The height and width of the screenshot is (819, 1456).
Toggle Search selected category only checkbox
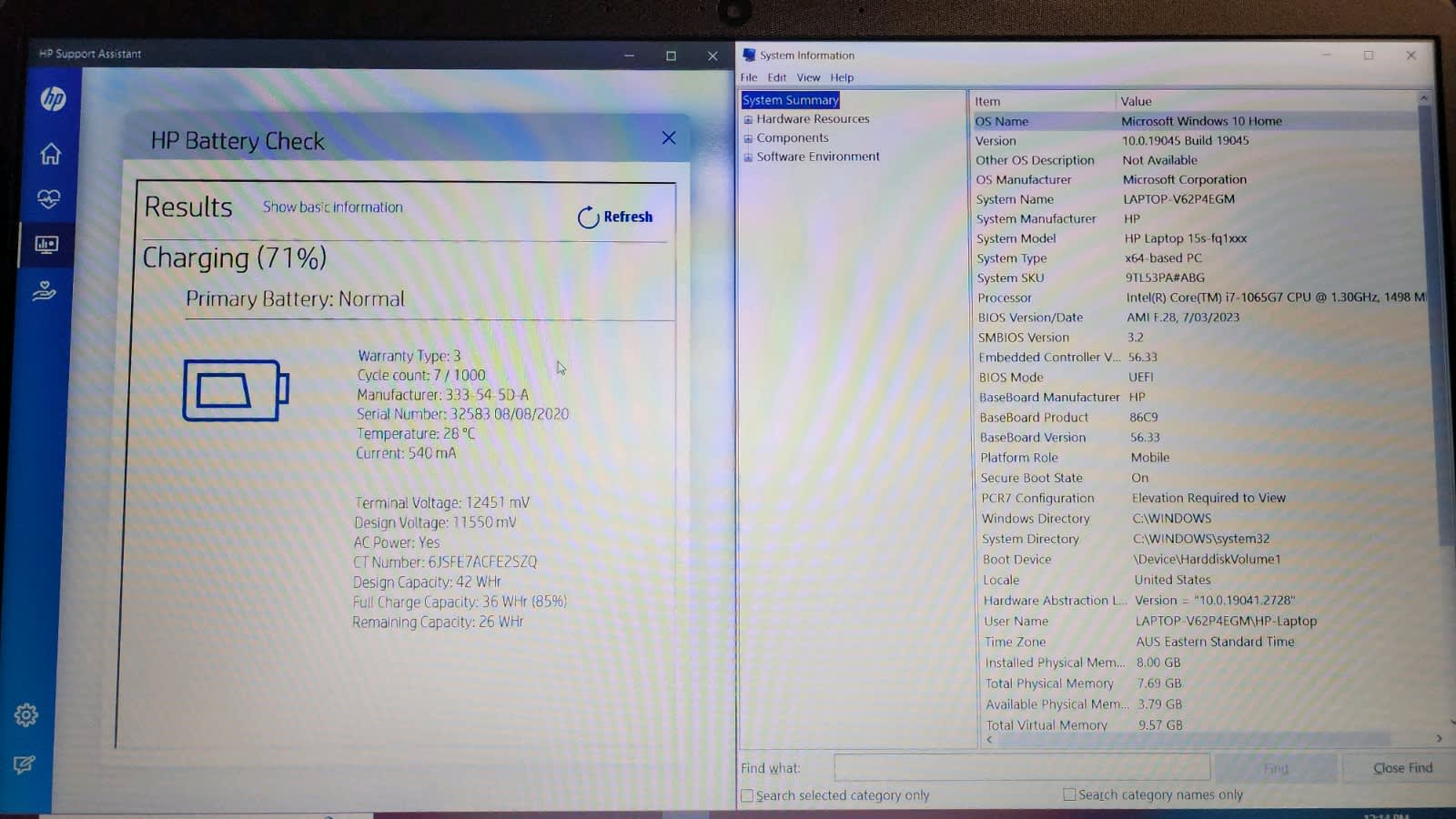(747, 796)
